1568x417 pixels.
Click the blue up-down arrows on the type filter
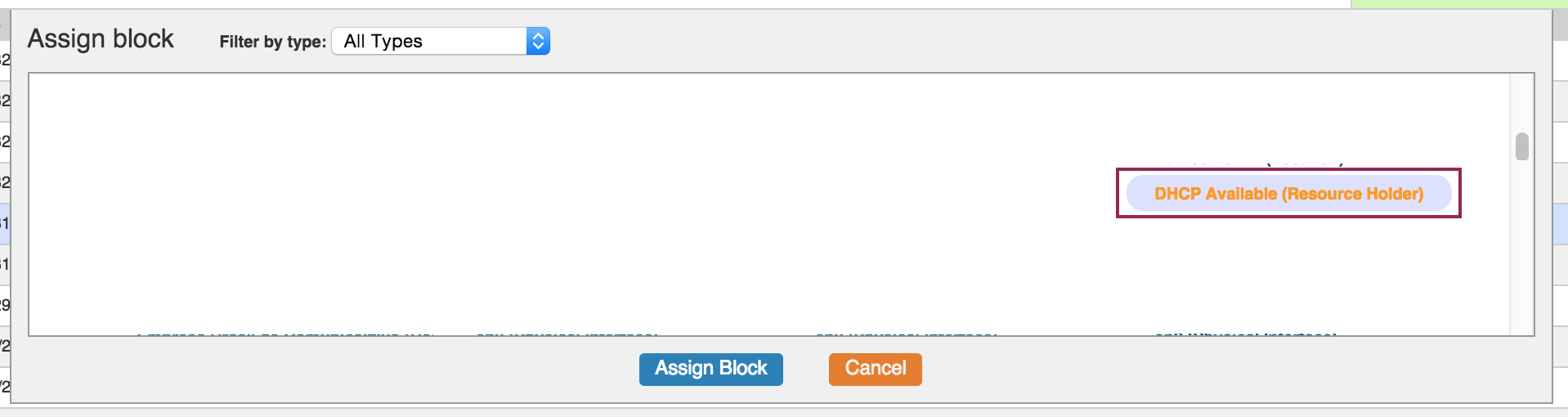[538, 41]
